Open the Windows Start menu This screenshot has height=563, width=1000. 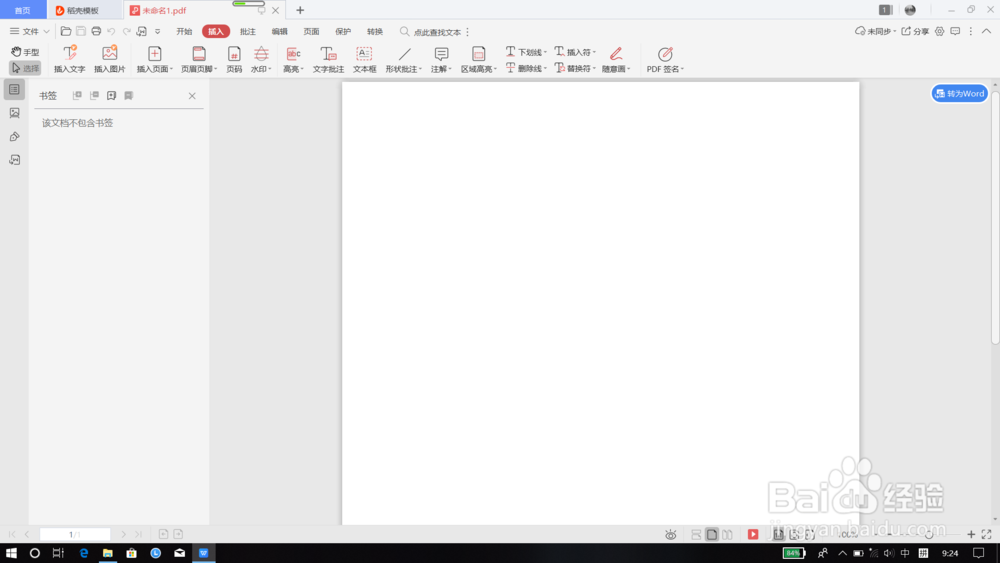click(x=11, y=553)
